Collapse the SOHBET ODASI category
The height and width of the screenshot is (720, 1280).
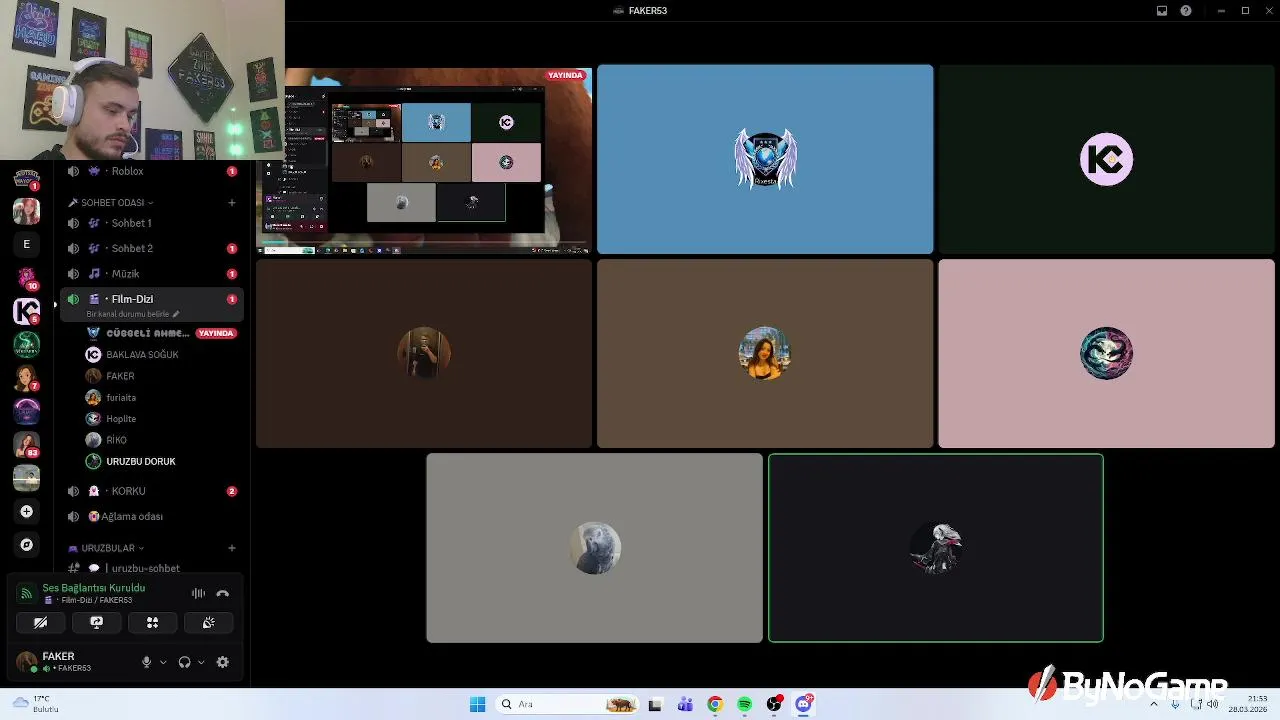coord(110,203)
